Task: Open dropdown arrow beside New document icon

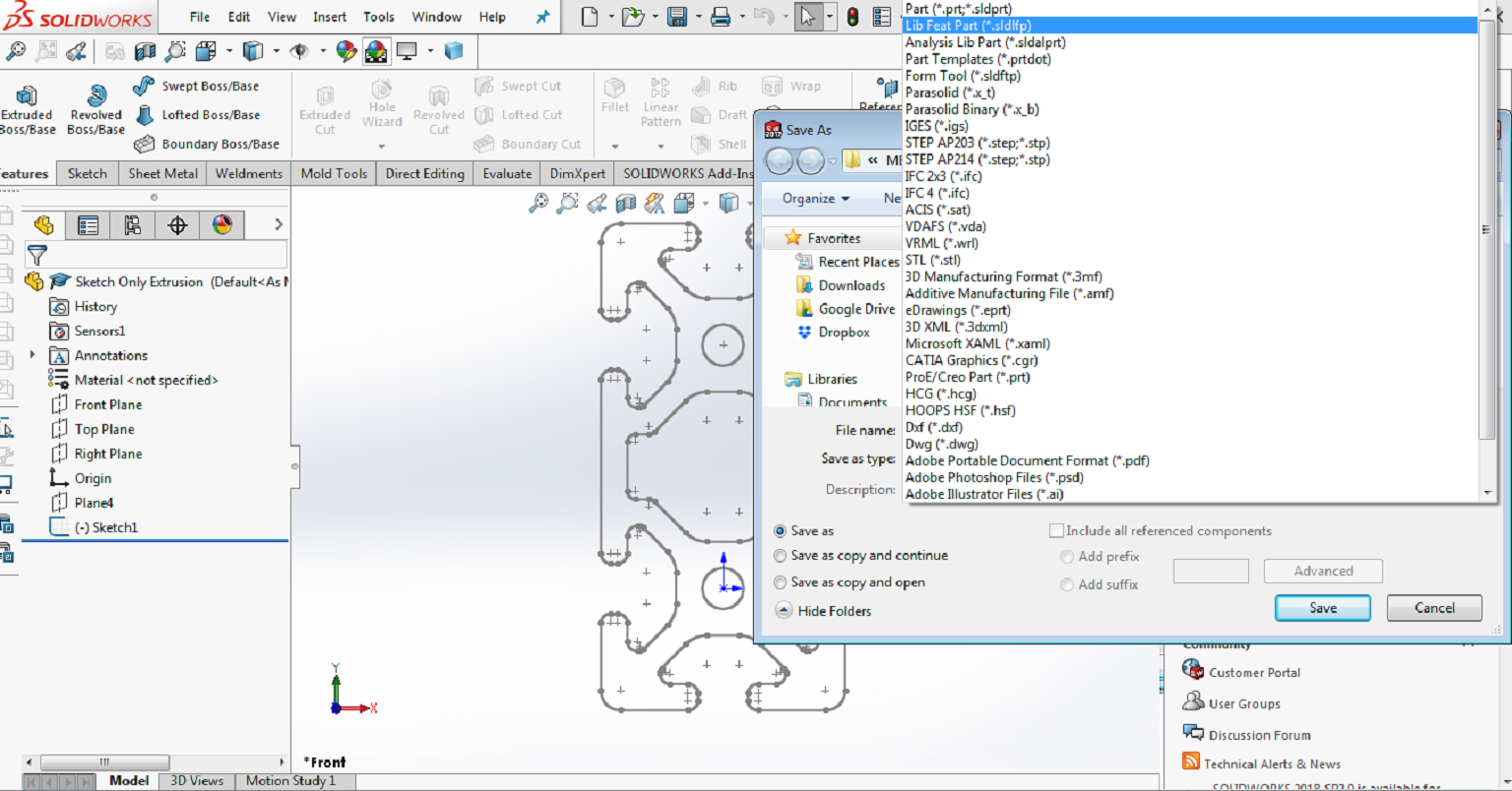Action: 610,17
